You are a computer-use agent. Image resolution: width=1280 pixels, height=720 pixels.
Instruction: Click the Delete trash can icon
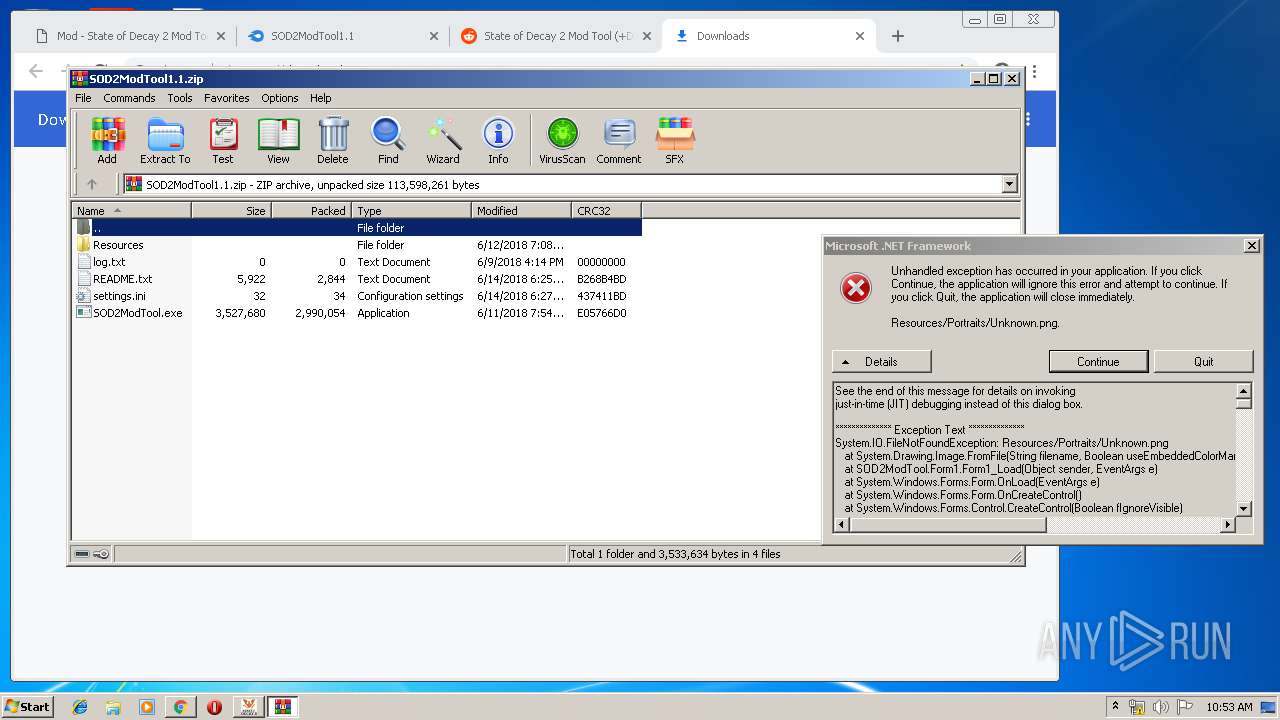click(333, 140)
